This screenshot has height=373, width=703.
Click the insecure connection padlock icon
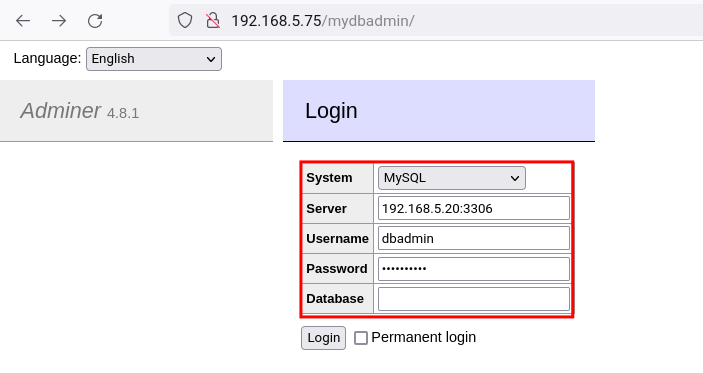pyautogui.click(x=213, y=21)
